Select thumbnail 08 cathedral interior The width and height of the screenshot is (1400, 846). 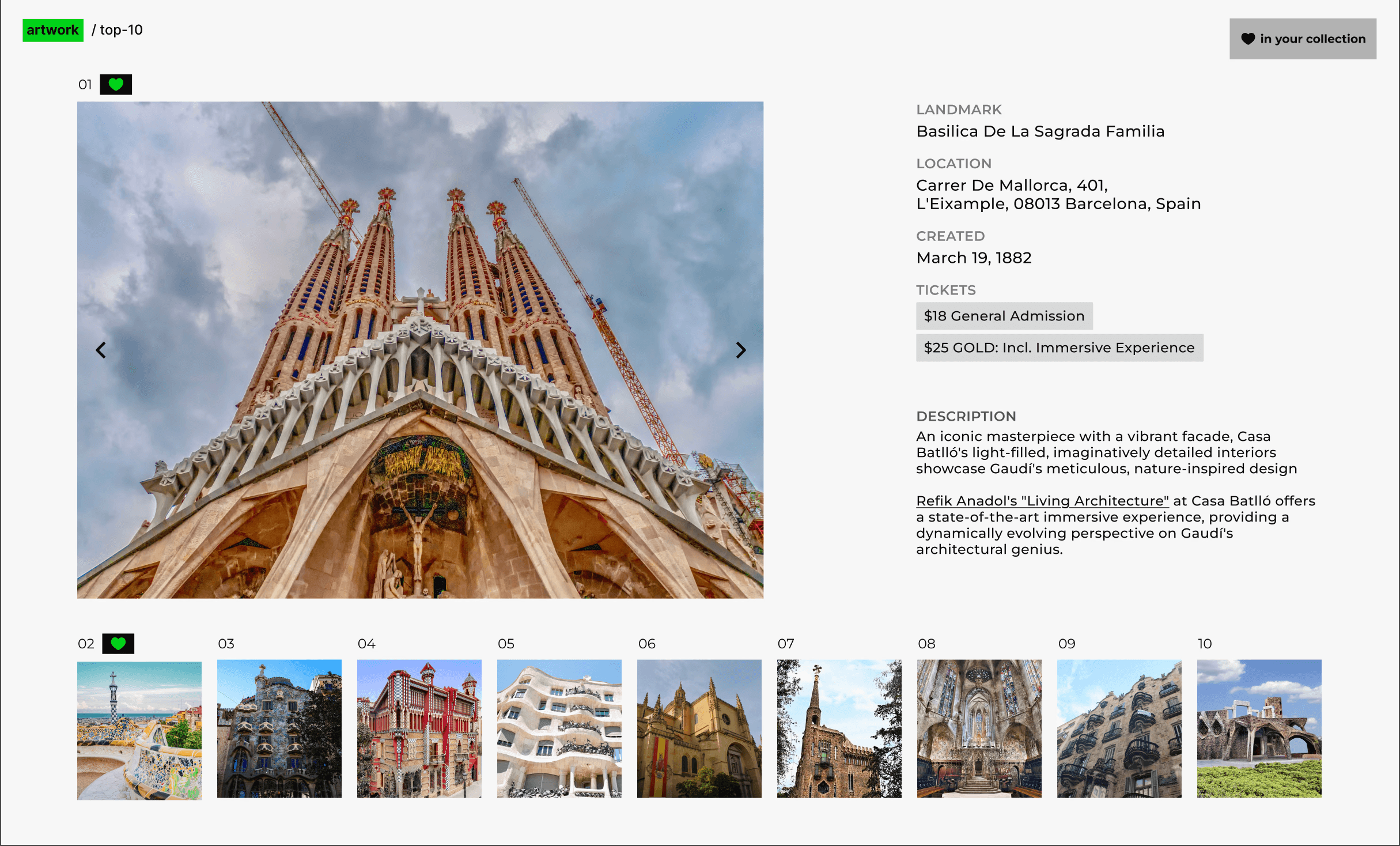coord(979,728)
